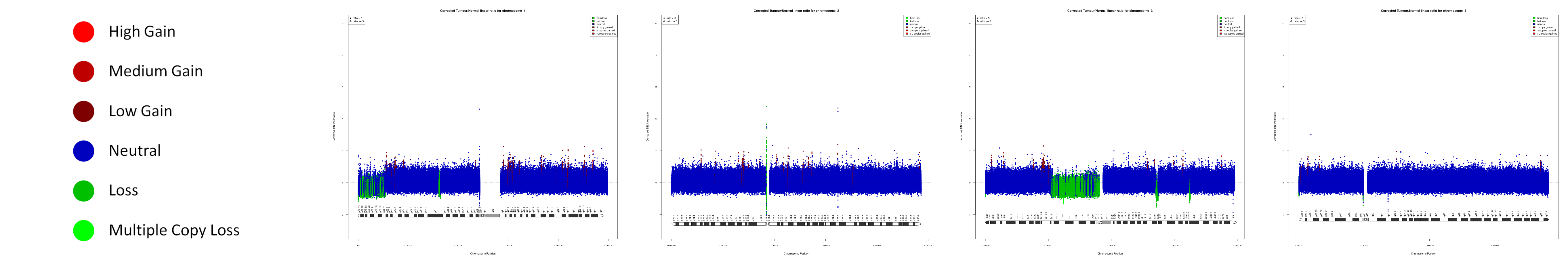Click the chromosome 1 plot title
The image size is (1568, 262).
[x=483, y=10]
